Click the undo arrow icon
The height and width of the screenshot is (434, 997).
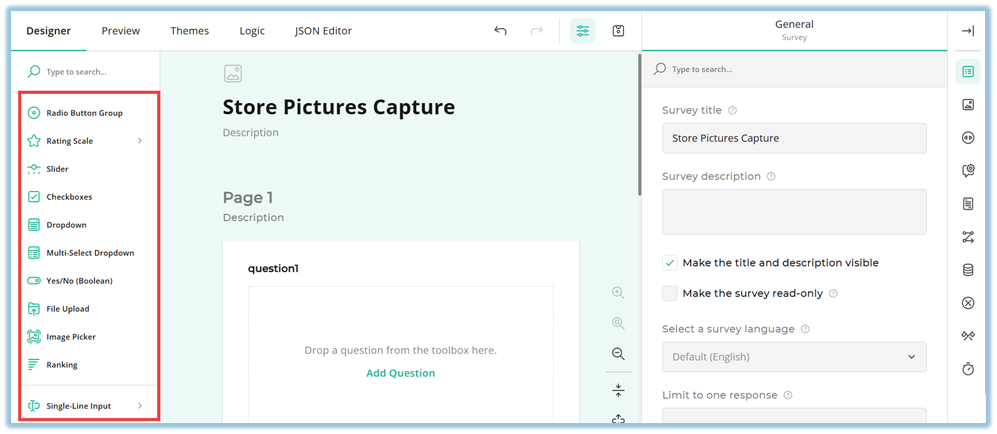pos(501,31)
